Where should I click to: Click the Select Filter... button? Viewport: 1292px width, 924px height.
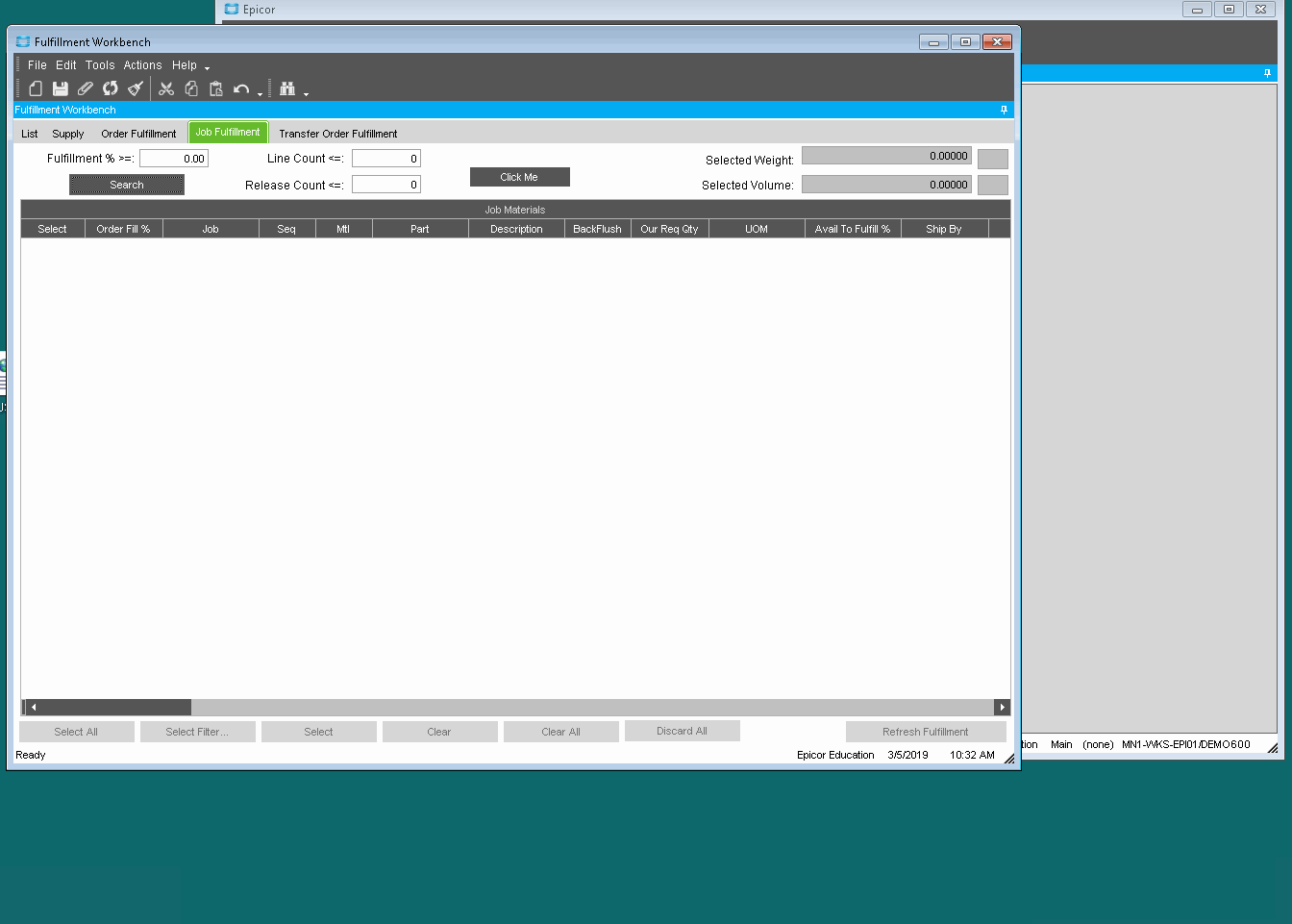coord(197,732)
